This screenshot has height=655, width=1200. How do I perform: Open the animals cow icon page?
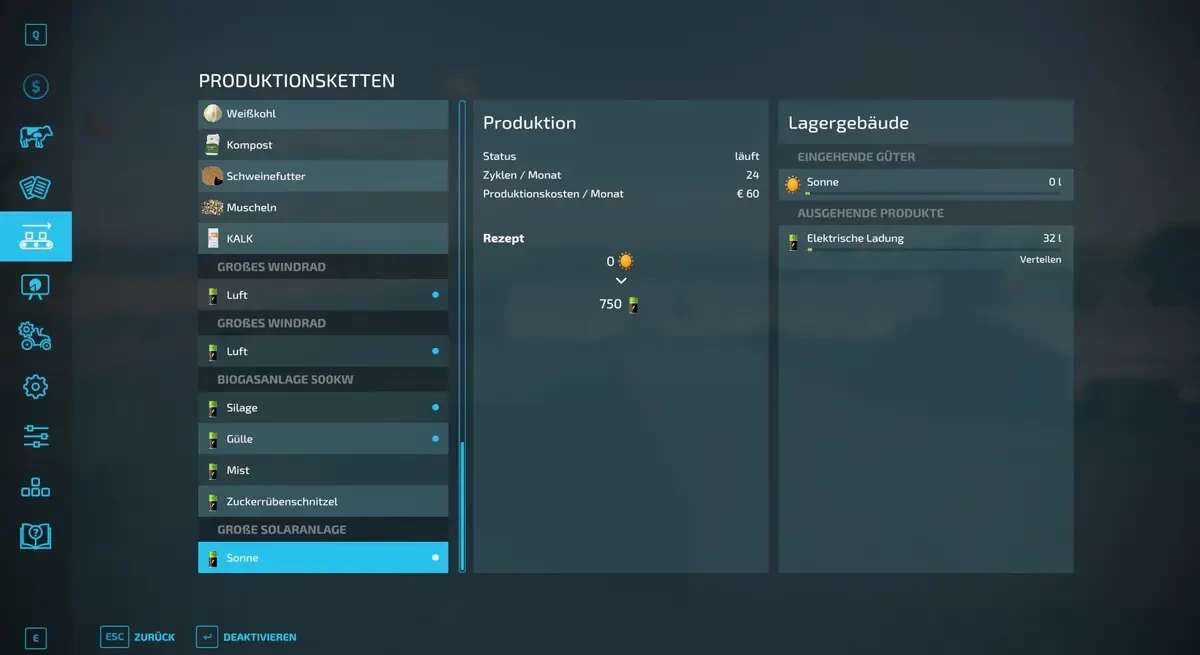[x=36, y=137]
